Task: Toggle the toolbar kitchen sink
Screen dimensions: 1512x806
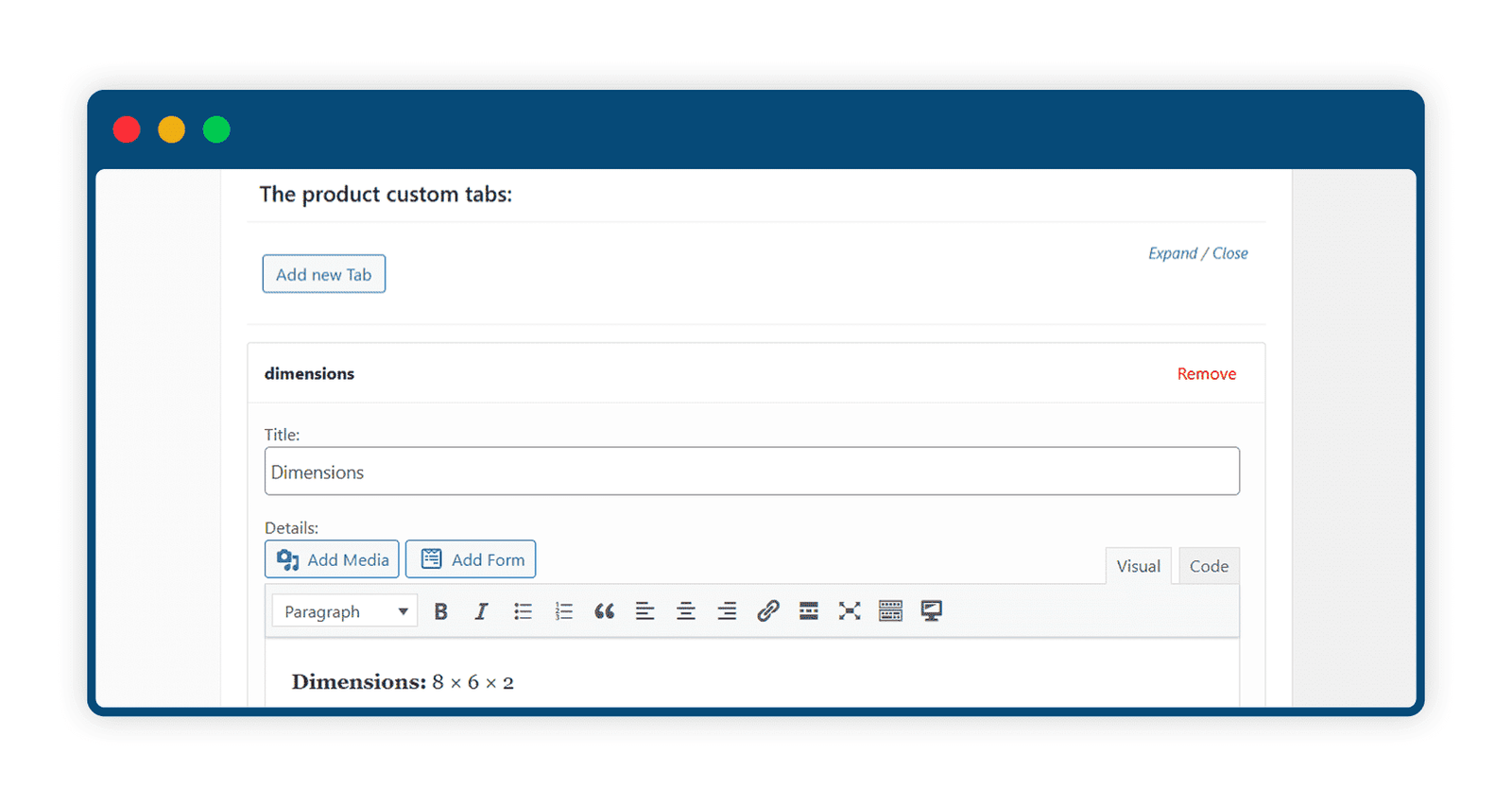Action: pos(890,611)
